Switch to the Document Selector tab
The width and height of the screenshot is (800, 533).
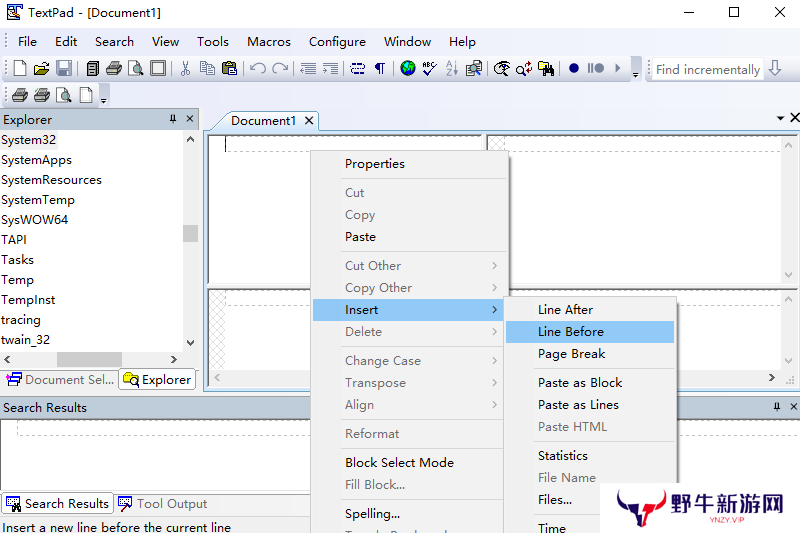click(60, 379)
